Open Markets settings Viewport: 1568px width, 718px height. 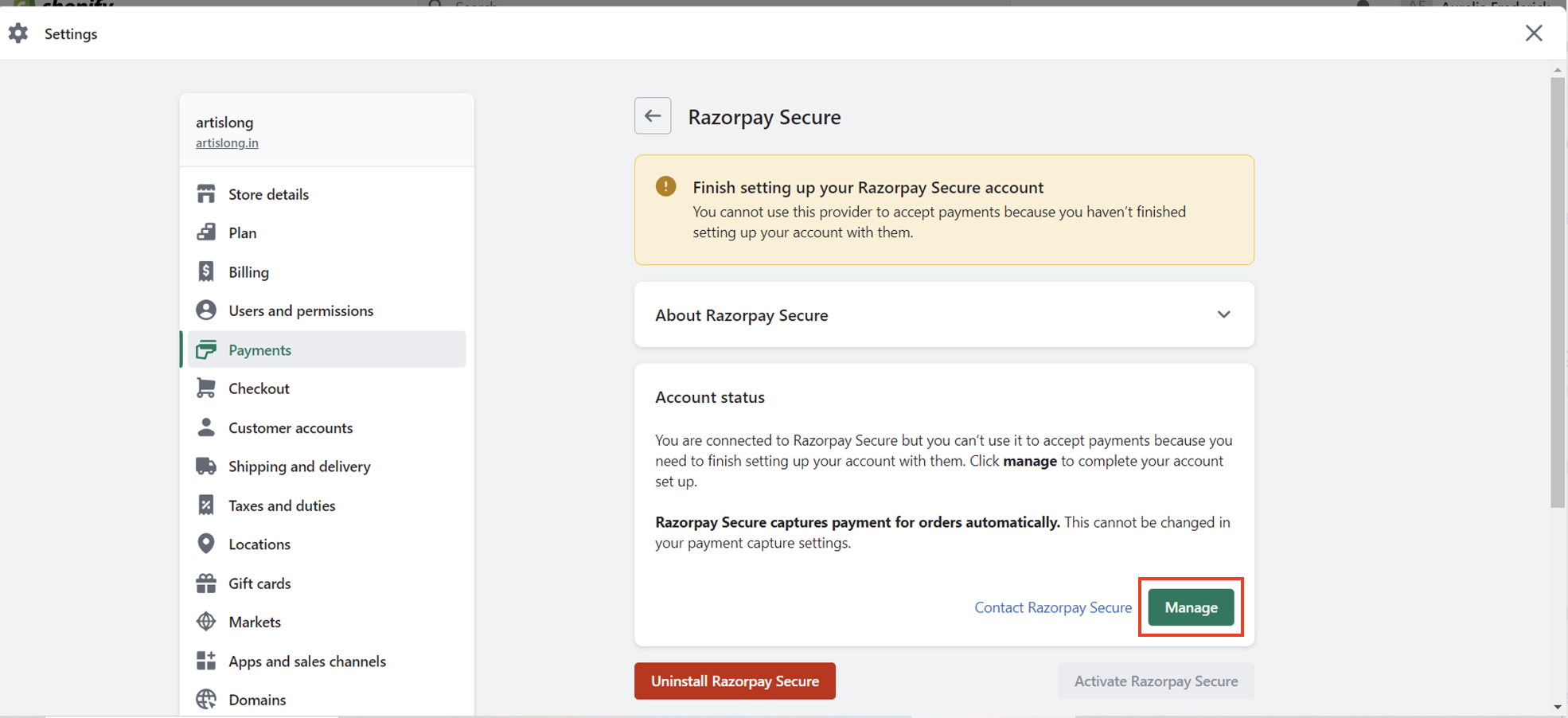coord(325,622)
